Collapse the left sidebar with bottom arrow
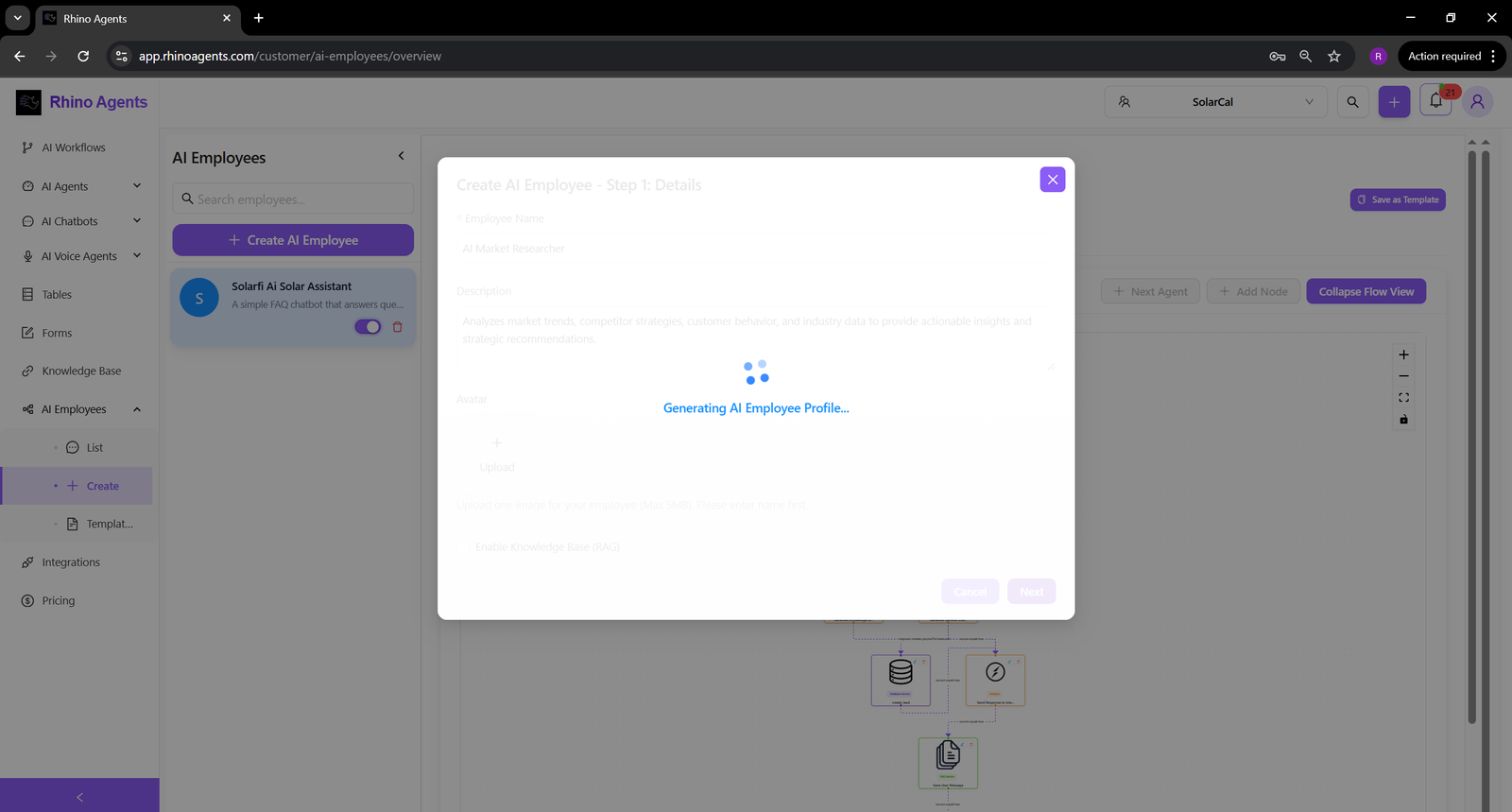This screenshot has width=1512, height=812. (x=79, y=797)
